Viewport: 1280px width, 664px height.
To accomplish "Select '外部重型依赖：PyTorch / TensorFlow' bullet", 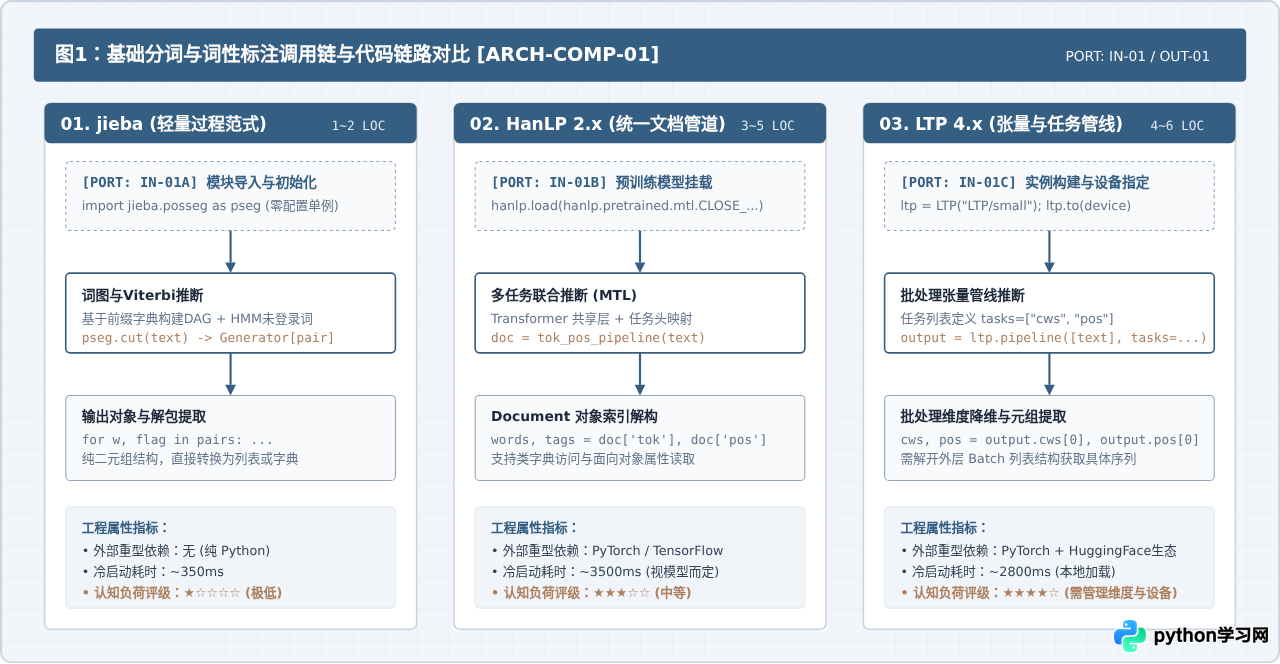I will click(607, 550).
